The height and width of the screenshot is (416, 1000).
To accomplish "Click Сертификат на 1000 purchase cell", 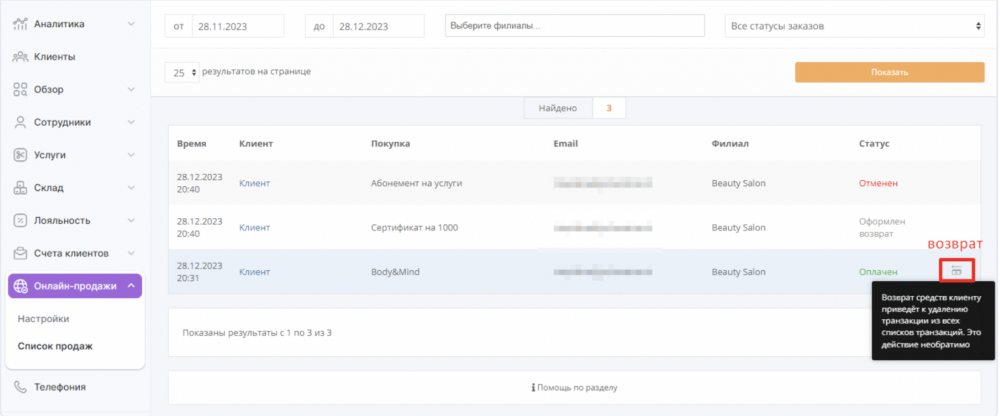I will (x=415, y=228).
